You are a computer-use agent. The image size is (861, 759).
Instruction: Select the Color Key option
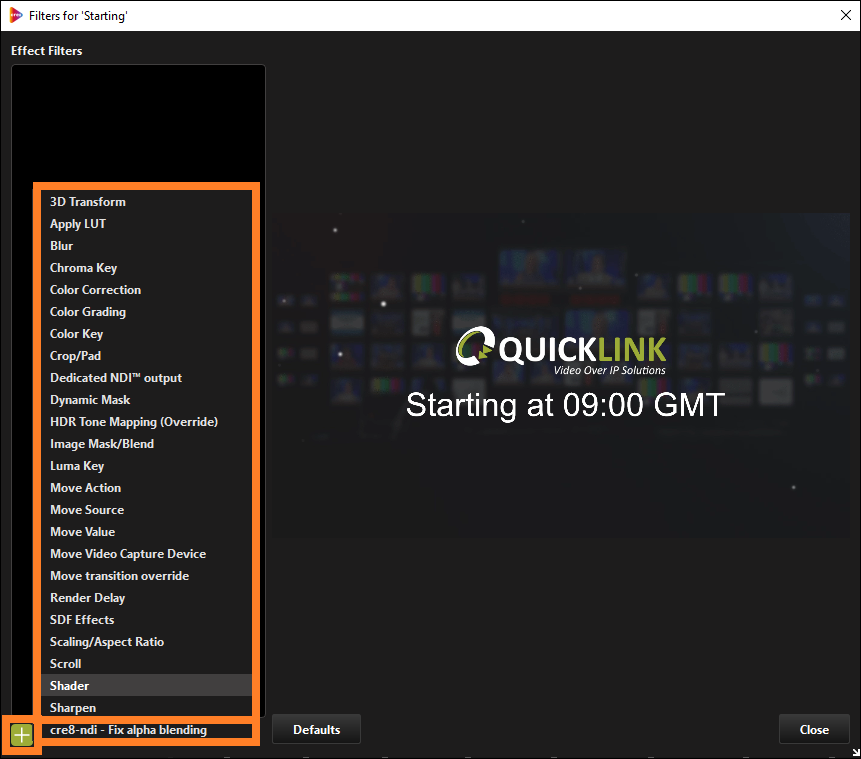pyautogui.click(x=146, y=333)
